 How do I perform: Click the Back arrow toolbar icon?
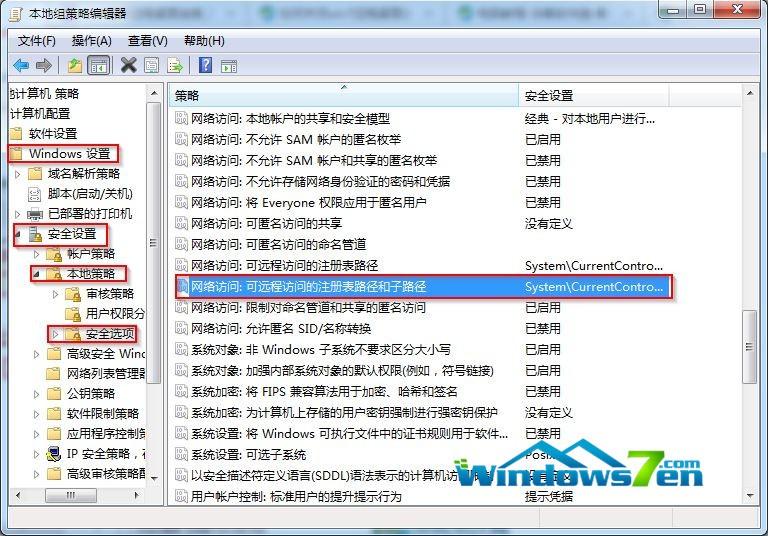pyautogui.click(x=21, y=65)
